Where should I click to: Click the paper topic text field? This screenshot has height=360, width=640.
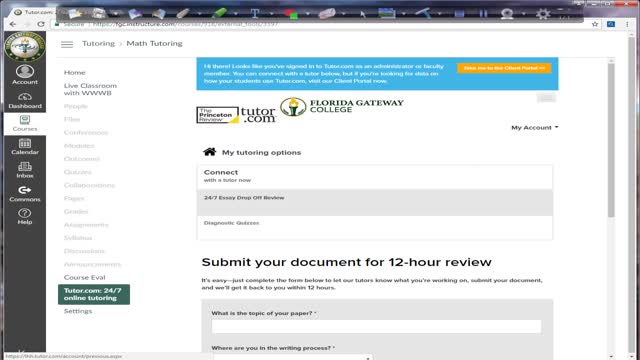click(x=376, y=327)
